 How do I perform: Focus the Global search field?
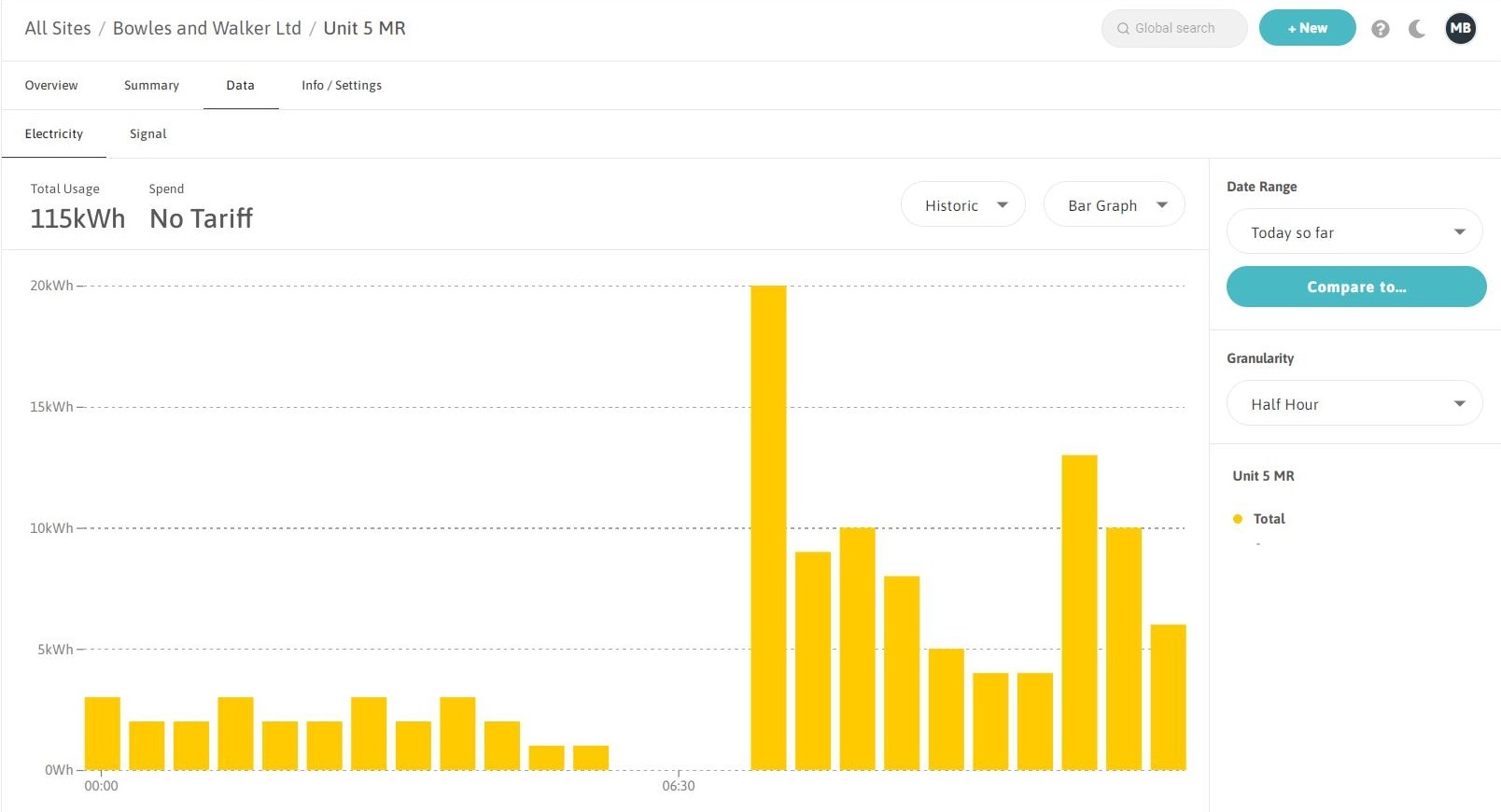(1174, 28)
